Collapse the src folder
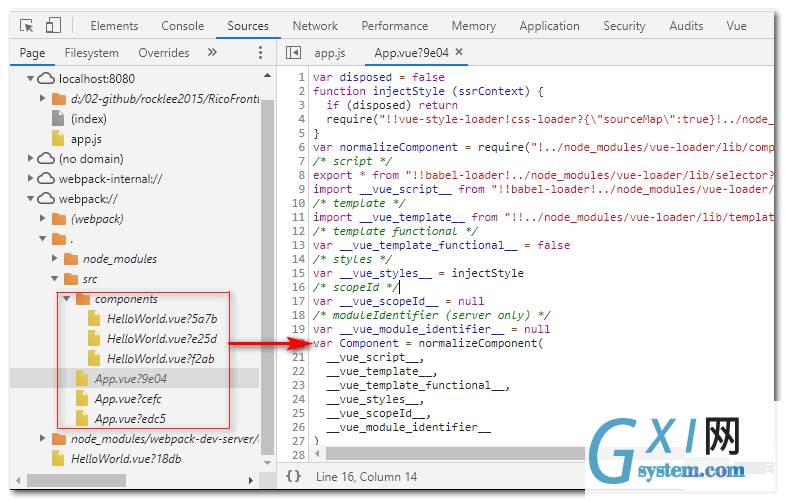 pos(55,279)
